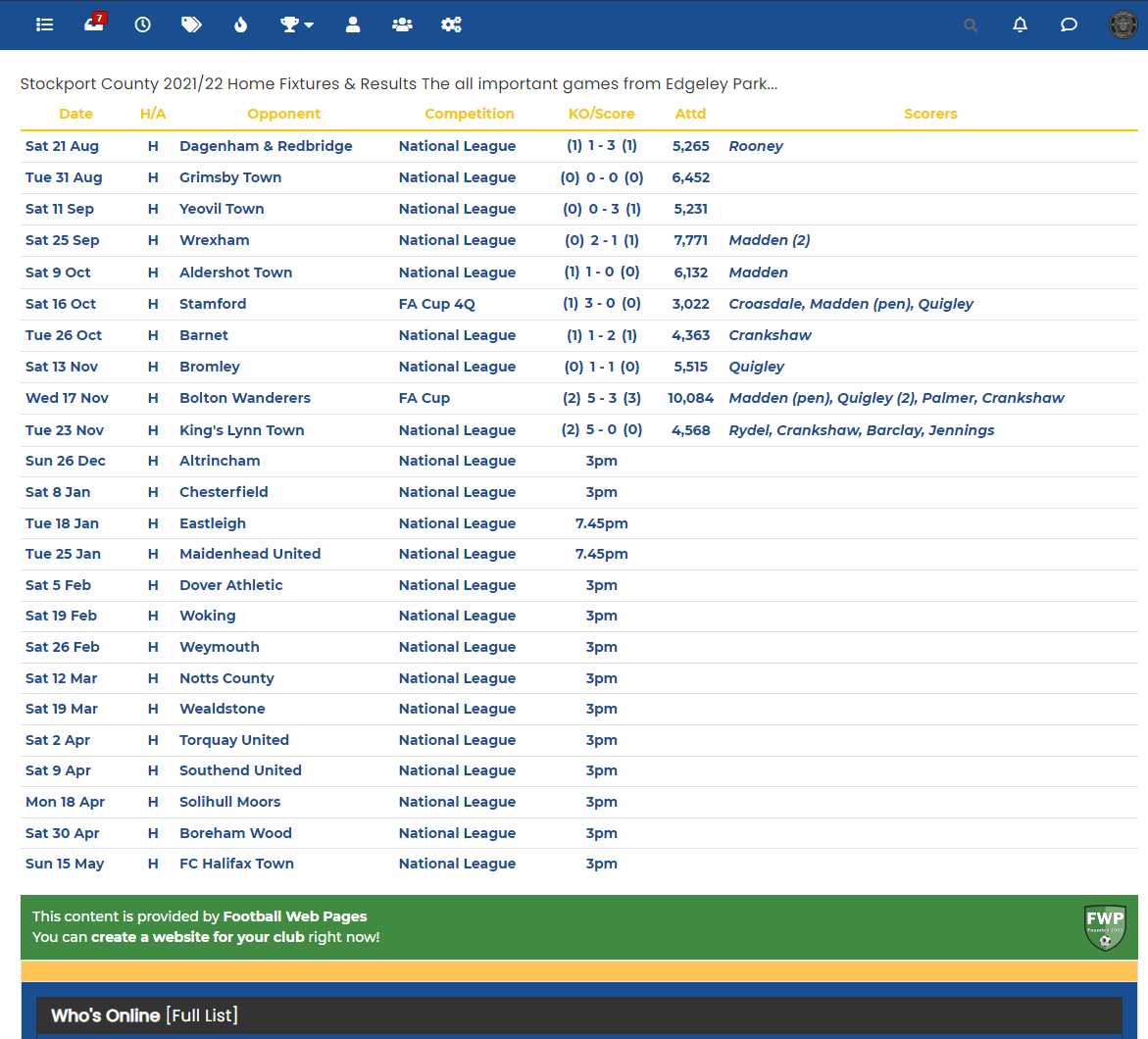
Task: Click the flame trending icon
Action: pos(241,25)
